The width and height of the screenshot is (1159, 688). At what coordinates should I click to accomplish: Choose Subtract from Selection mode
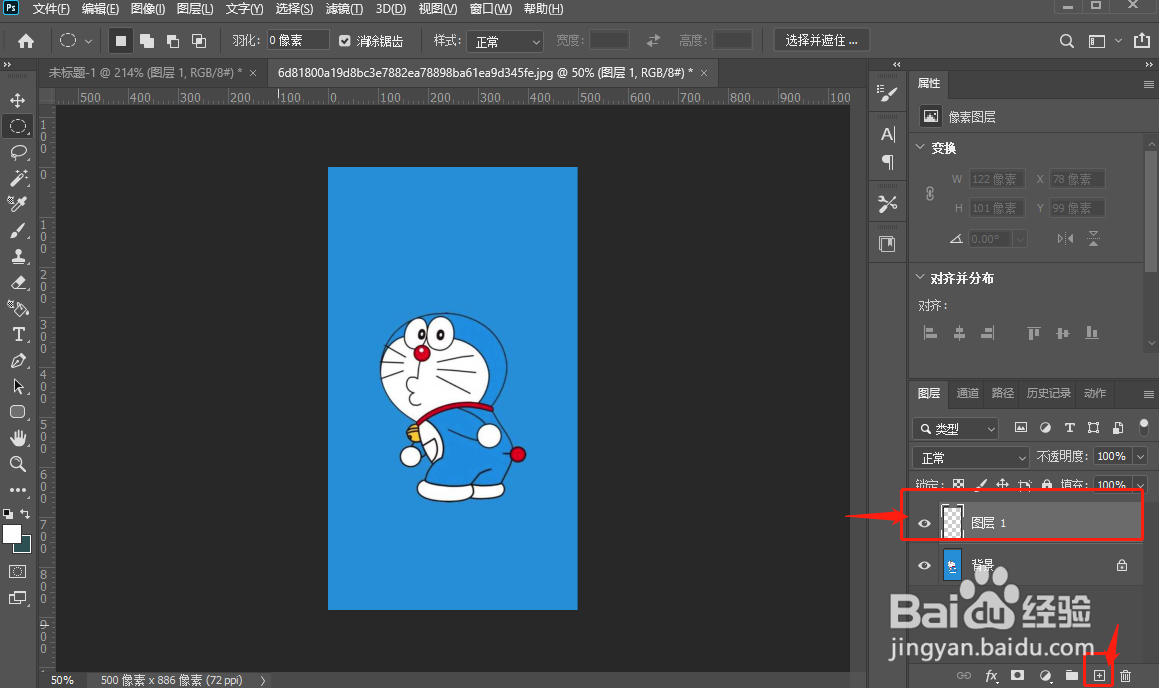[x=173, y=41]
